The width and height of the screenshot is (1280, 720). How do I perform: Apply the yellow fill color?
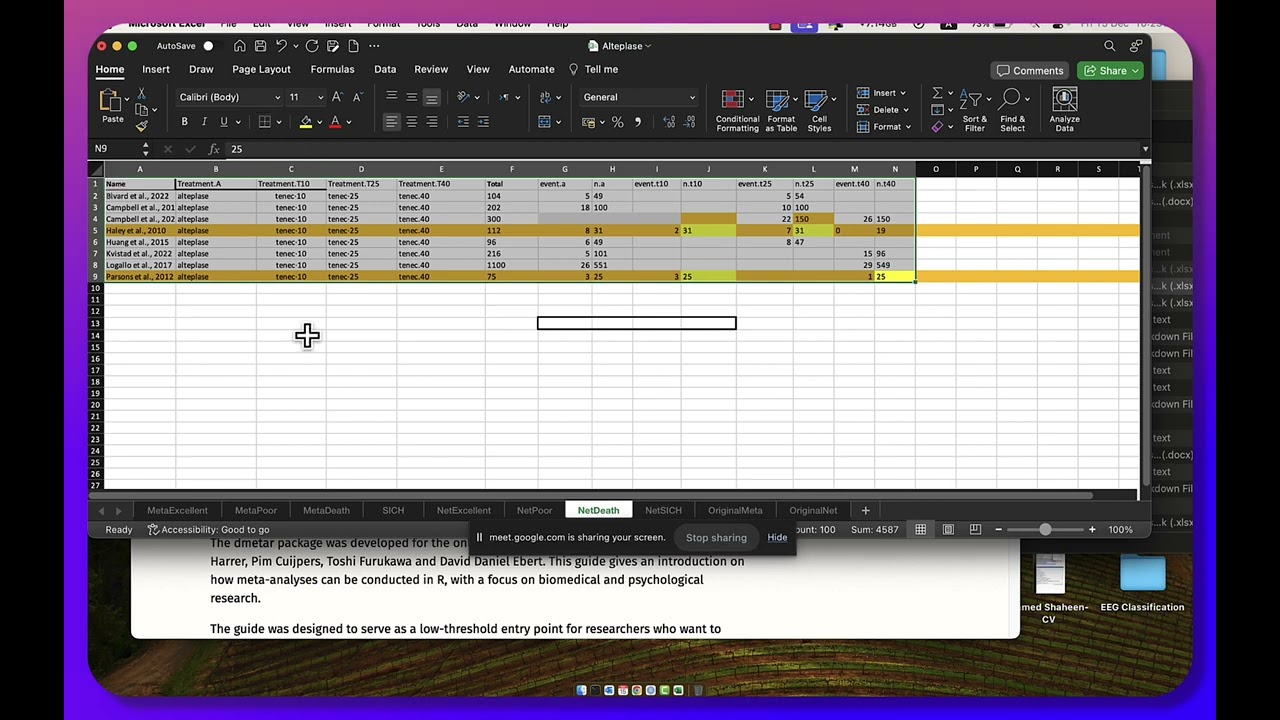306,122
